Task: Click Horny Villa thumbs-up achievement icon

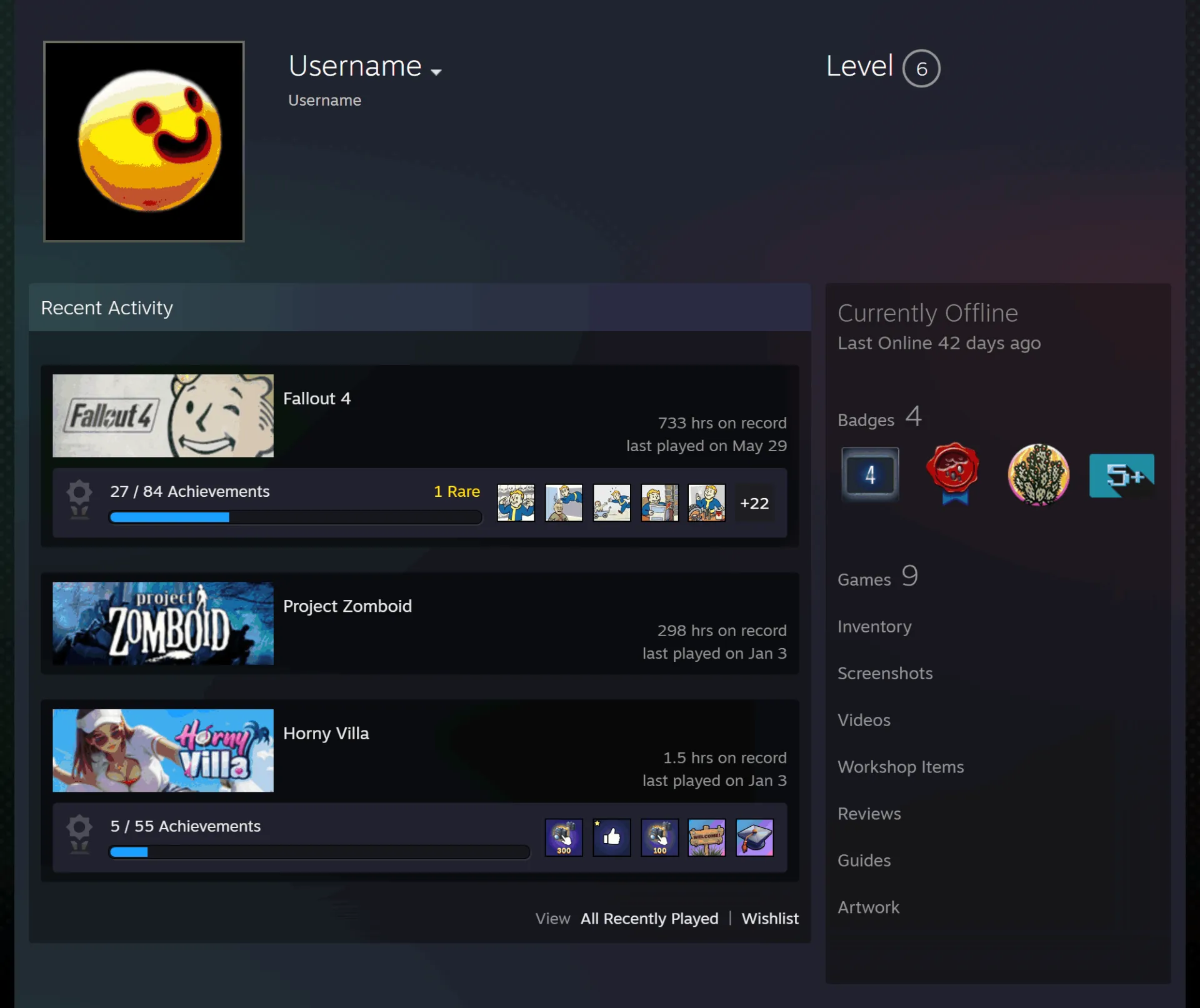Action: click(612, 837)
